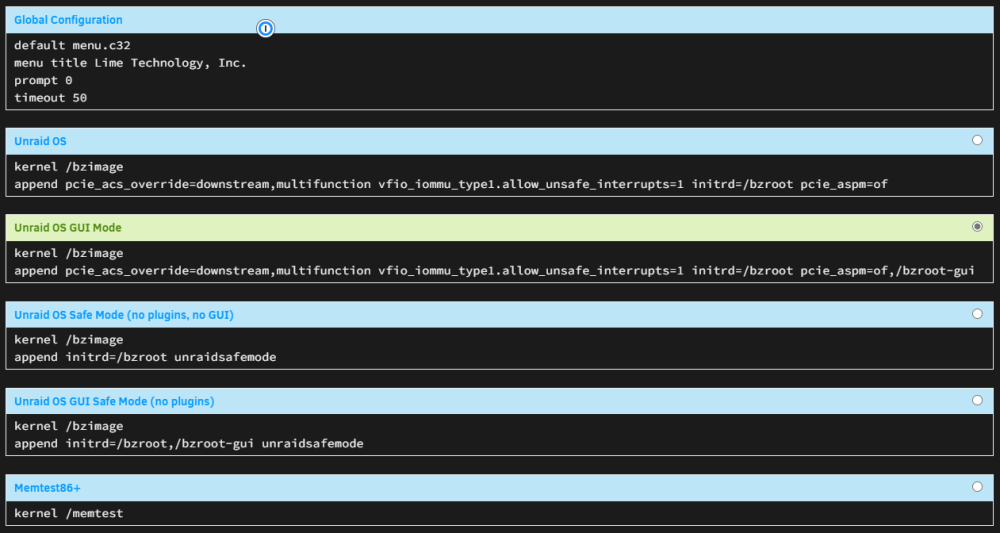Click the 'Unraid OS GUI Safe Mode (no plugins)' label
Viewport: 1000px width, 533px height.
[114, 402]
